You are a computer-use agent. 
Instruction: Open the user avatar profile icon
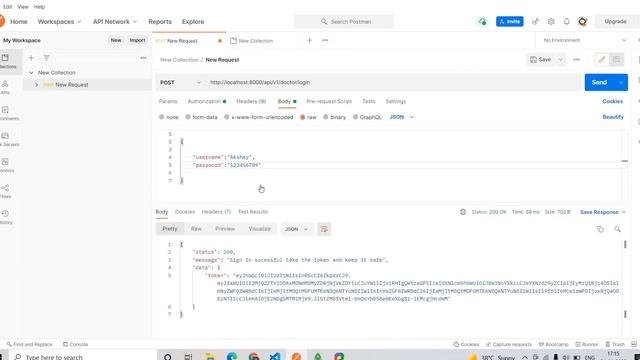click(x=582, y=22)
